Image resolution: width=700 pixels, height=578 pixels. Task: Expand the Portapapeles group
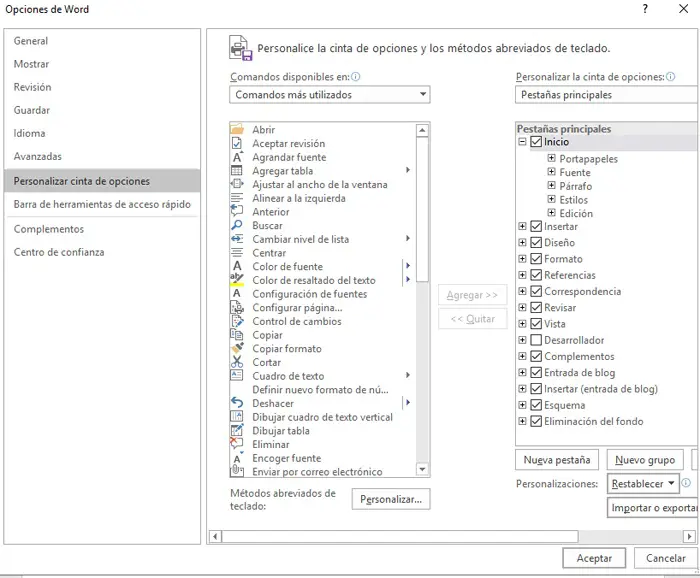pyautogui.click(x=552, y=158)
